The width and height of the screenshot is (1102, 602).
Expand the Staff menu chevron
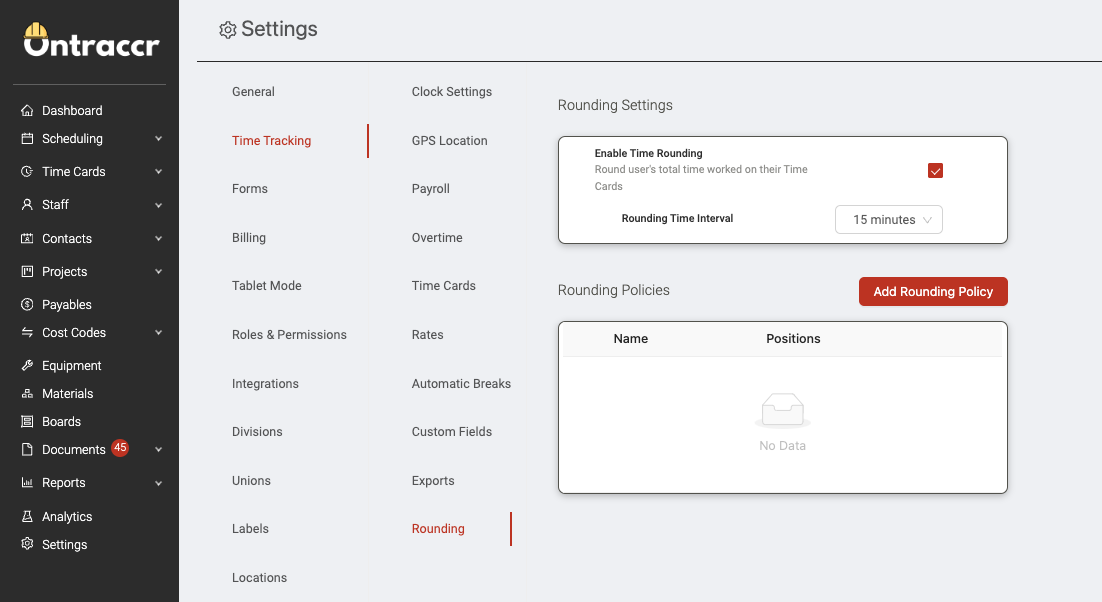click(x=159, y=205)
